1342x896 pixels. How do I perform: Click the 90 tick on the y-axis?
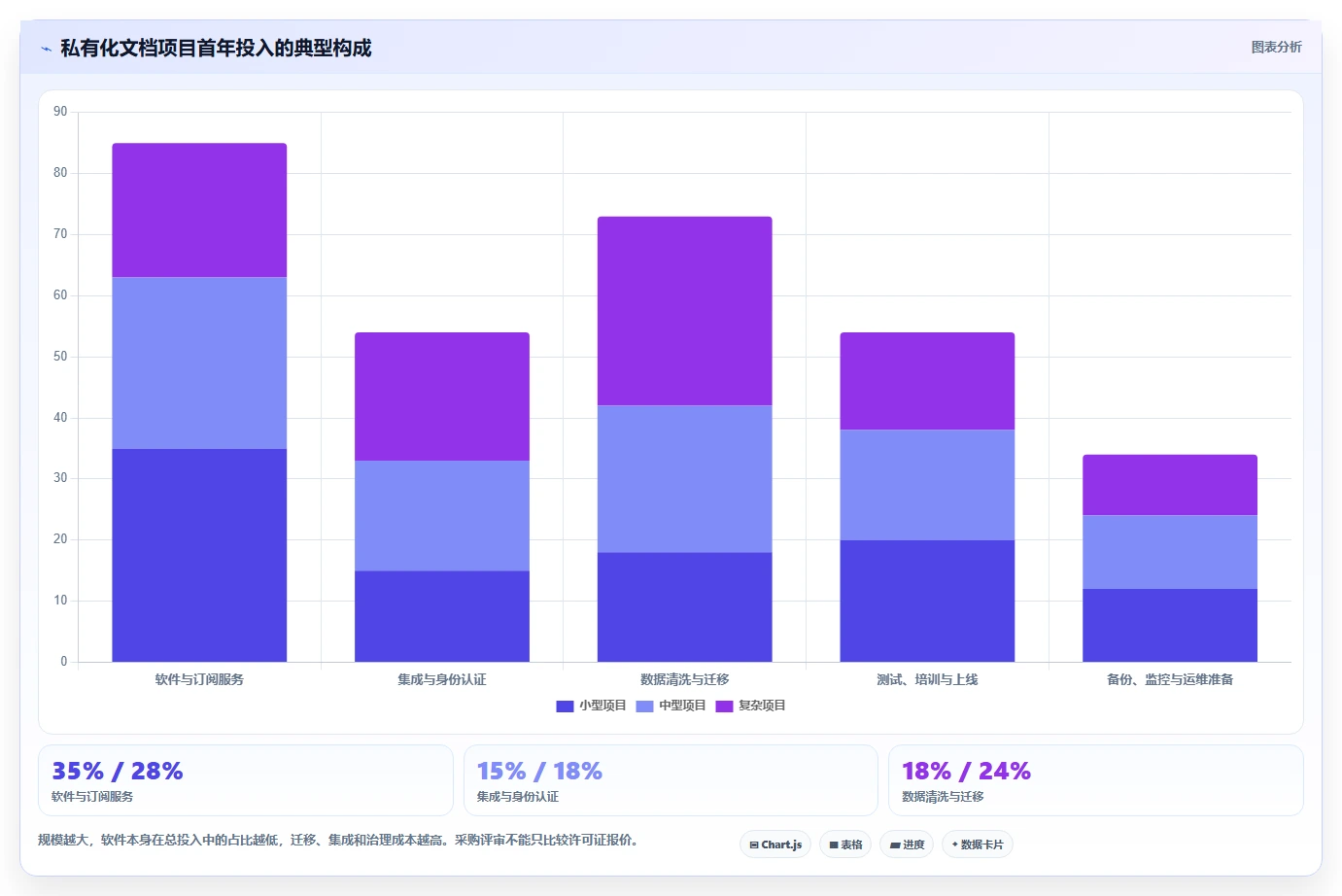60,112
